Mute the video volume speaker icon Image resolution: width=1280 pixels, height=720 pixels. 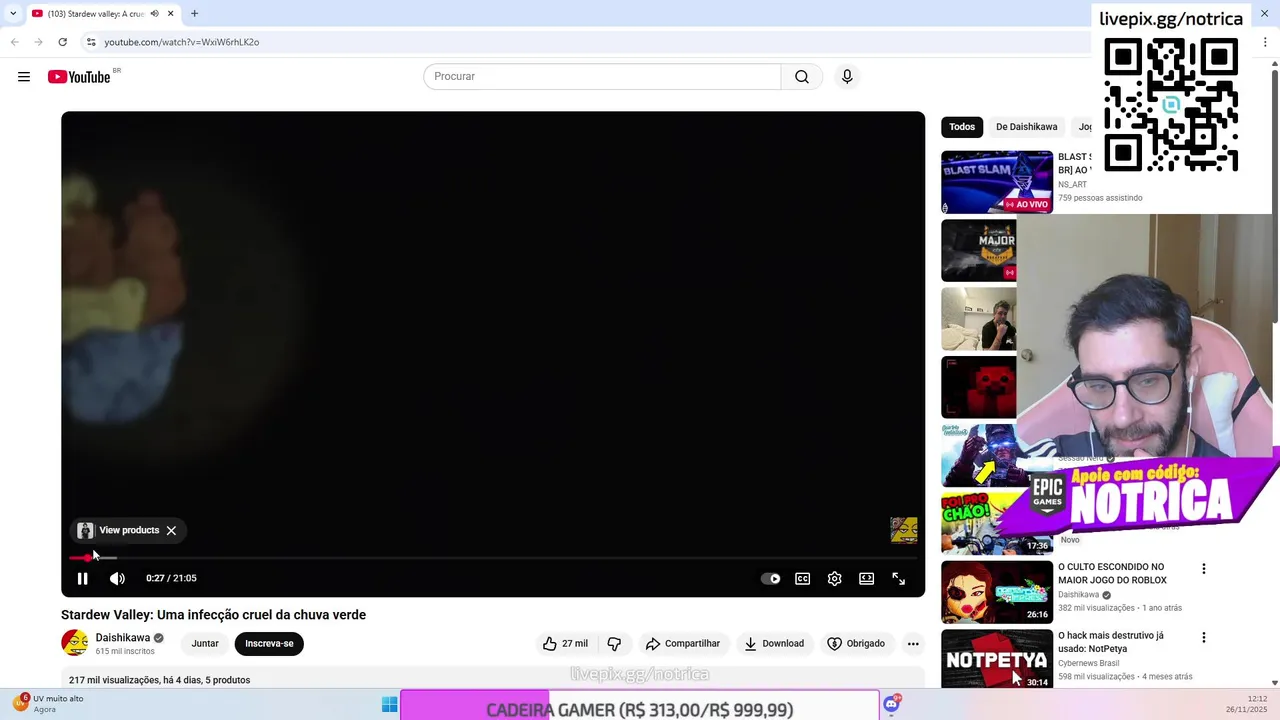coord(117,578)
